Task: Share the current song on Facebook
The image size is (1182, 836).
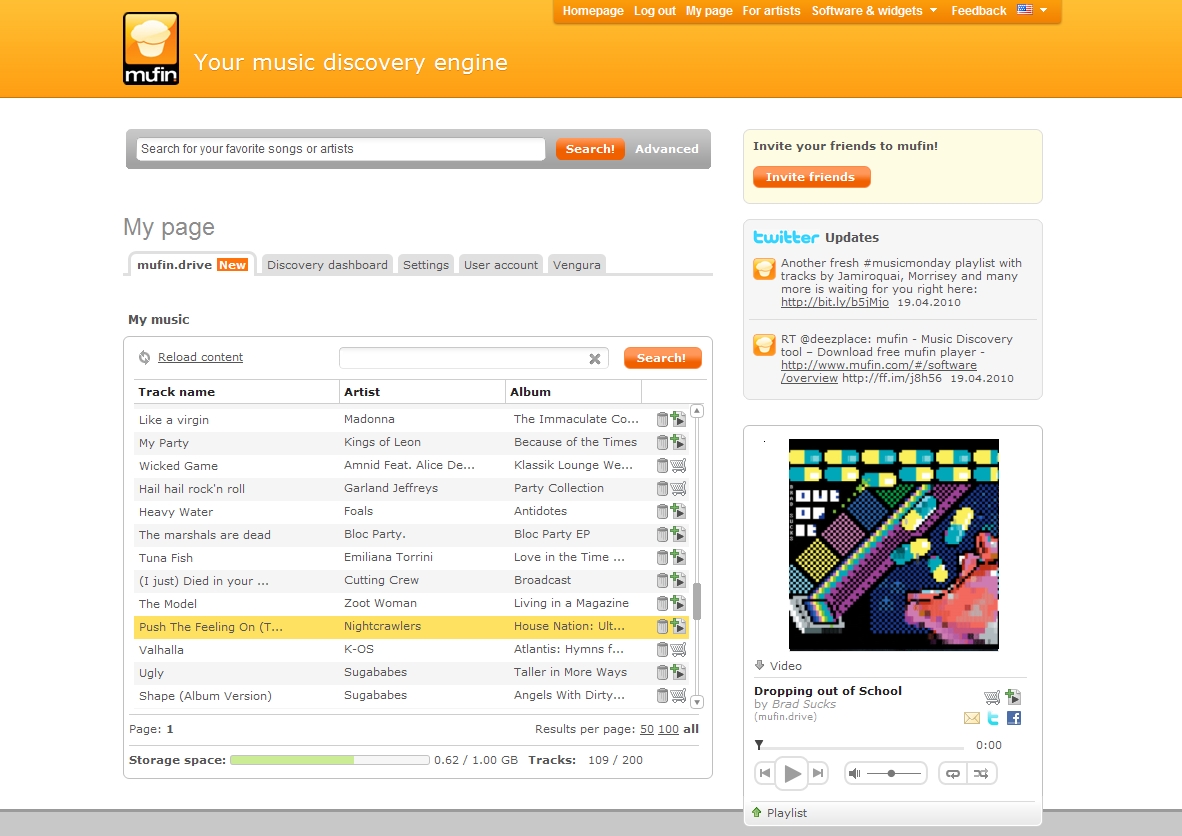Action: pyautogui.click(x=1014, y=718)
